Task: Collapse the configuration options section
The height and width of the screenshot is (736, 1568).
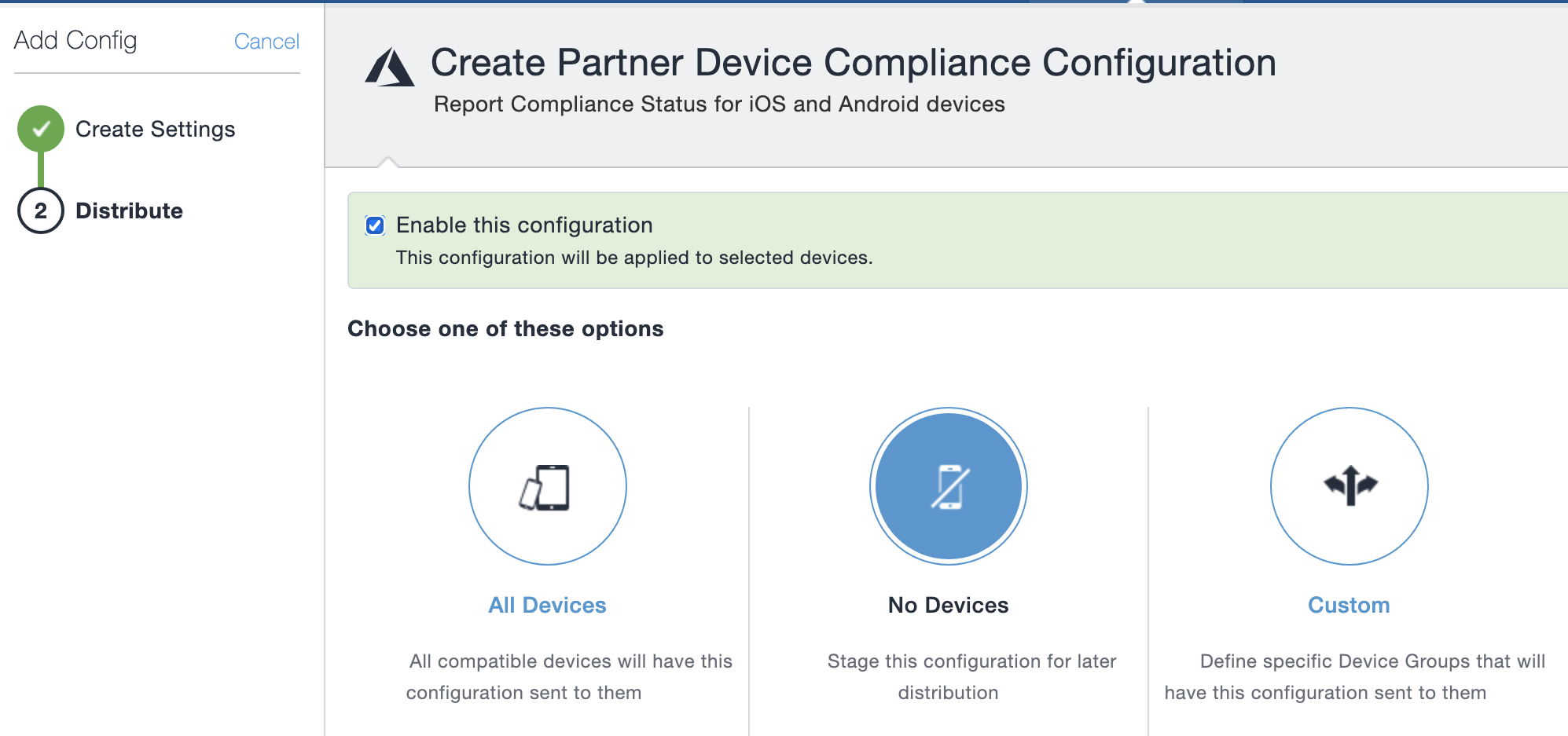Action: pyautogui.click(x=505, y=328)
